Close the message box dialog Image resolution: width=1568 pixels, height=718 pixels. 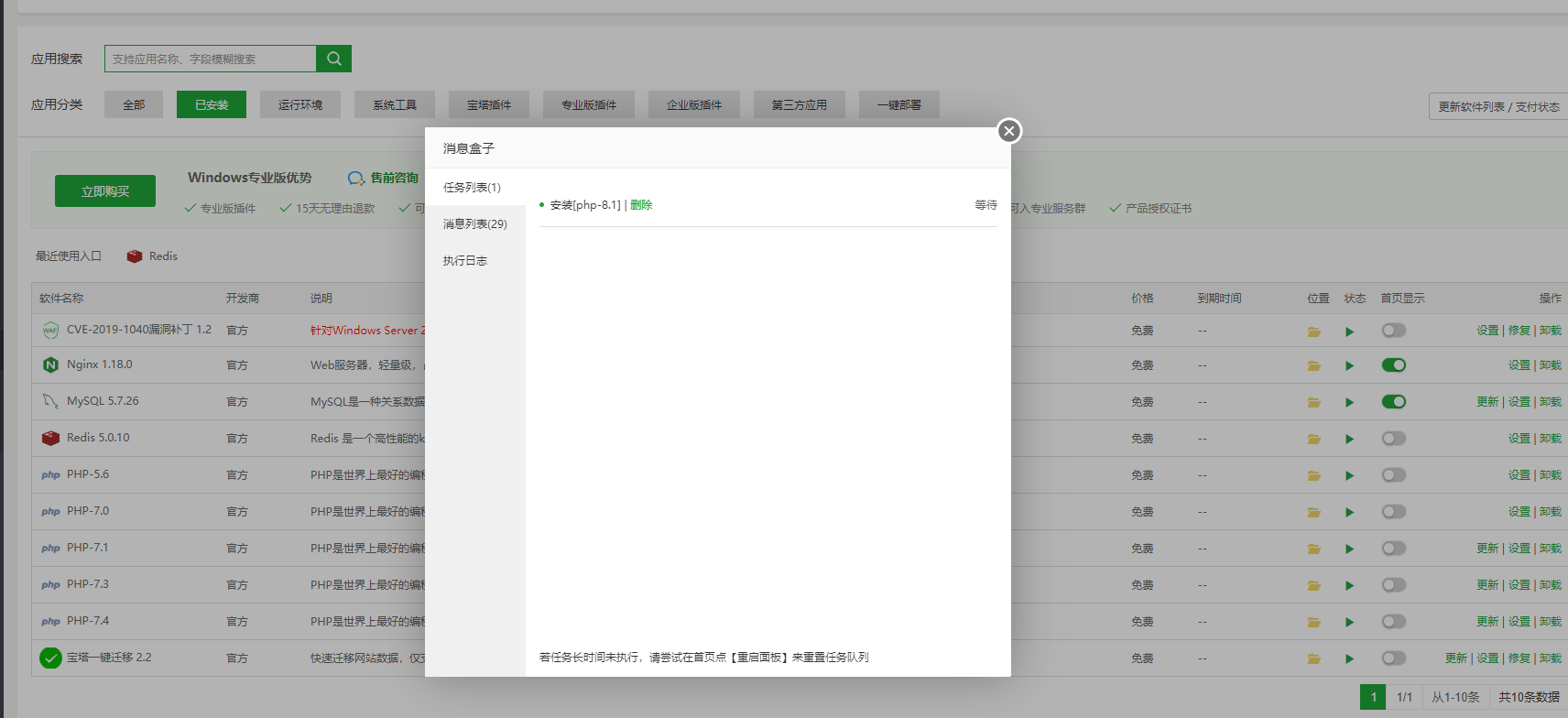pyautogui.click(x=1008, y=131)
